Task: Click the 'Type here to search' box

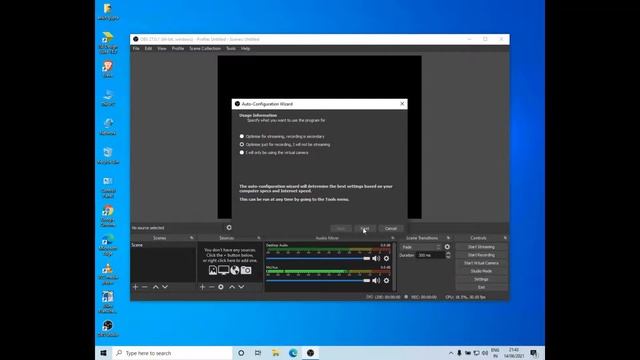Action: 172,353
